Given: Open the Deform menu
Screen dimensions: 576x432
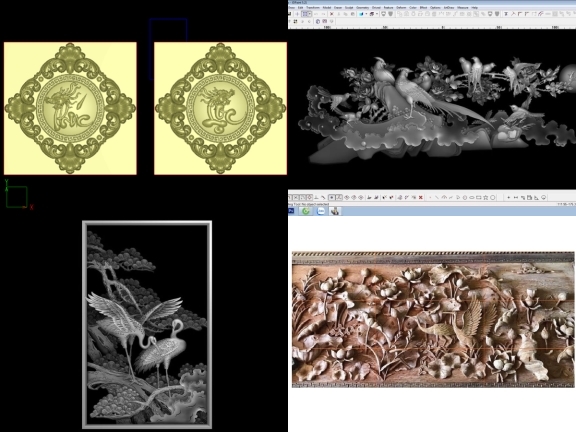Looking at the screenshot, I should click(x=401, y=7).
